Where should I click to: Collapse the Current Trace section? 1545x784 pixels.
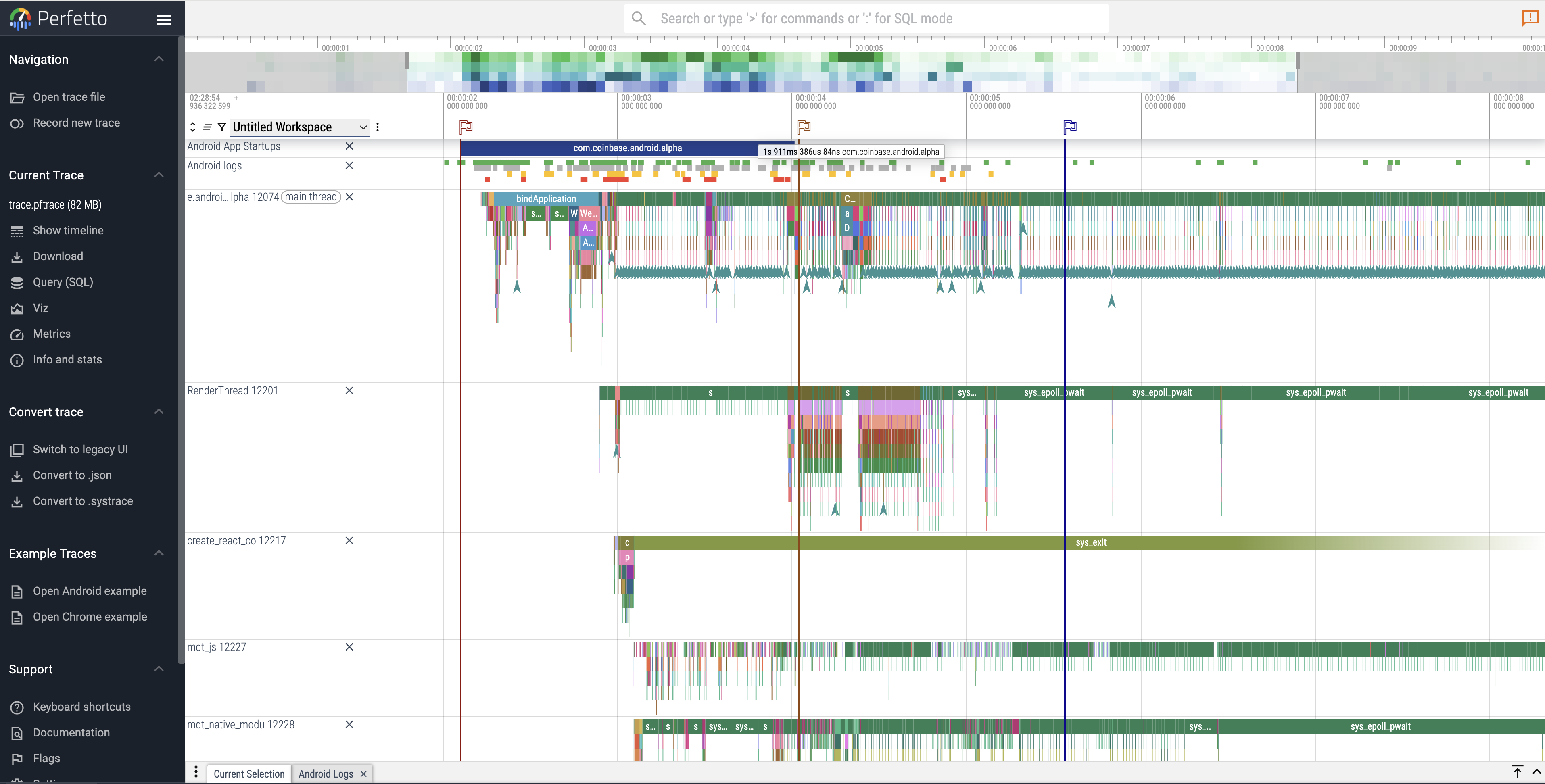pos(159,174)
